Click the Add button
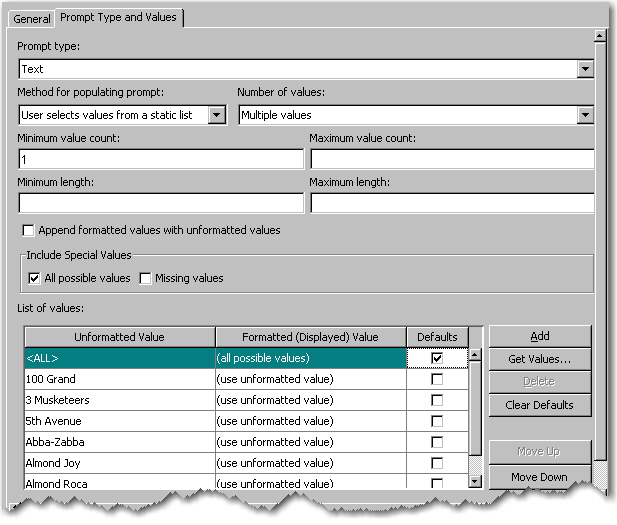Image resolution: width=617 pixels, height=525 pixels. coord(540,337)
